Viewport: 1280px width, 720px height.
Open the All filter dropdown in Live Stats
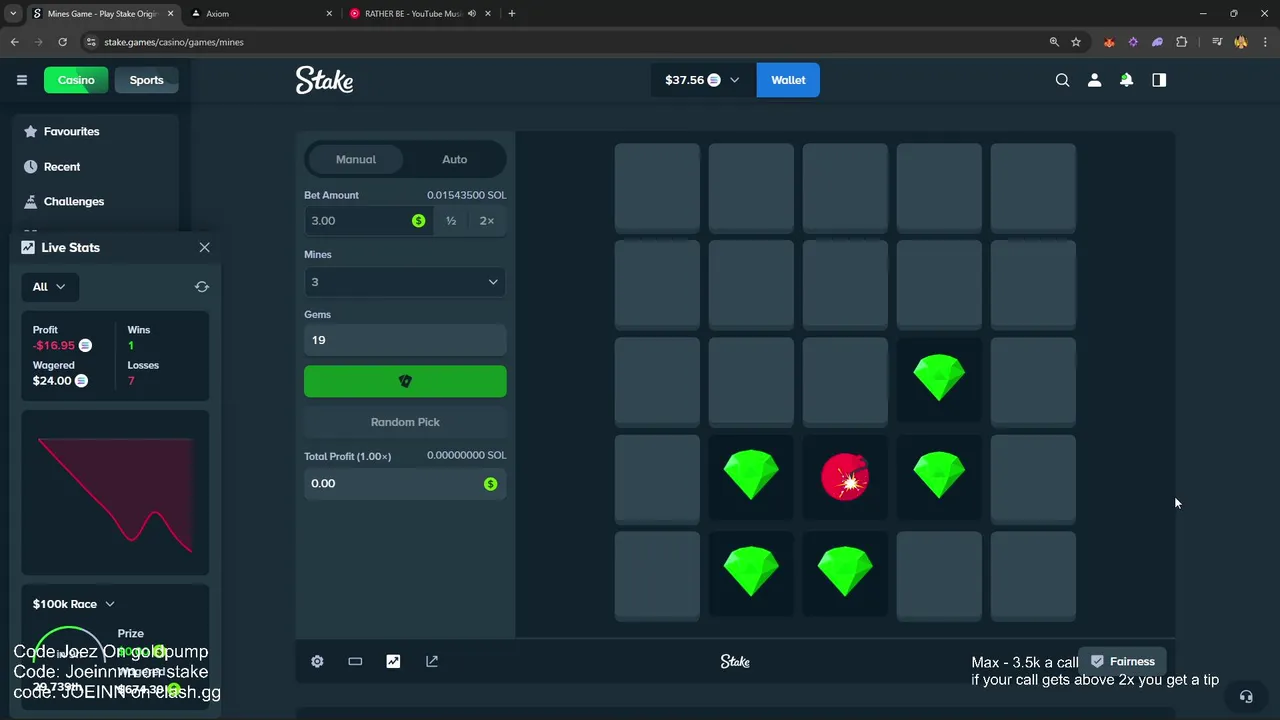pos(49,287)
